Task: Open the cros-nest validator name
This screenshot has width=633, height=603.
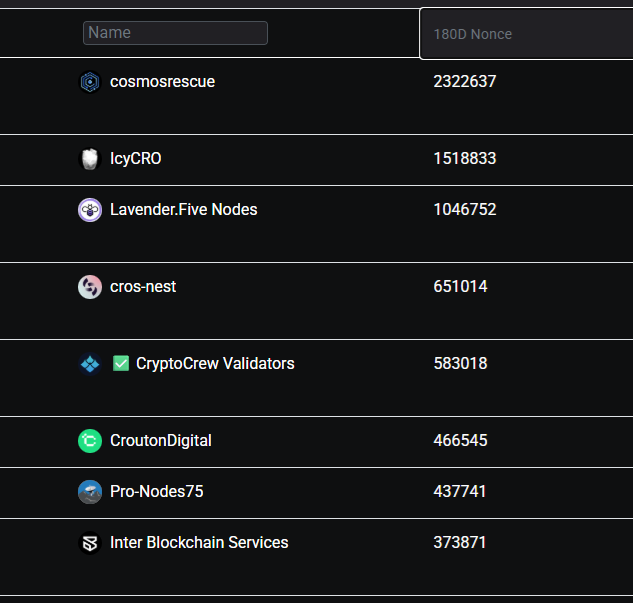Action: [143, 287]
